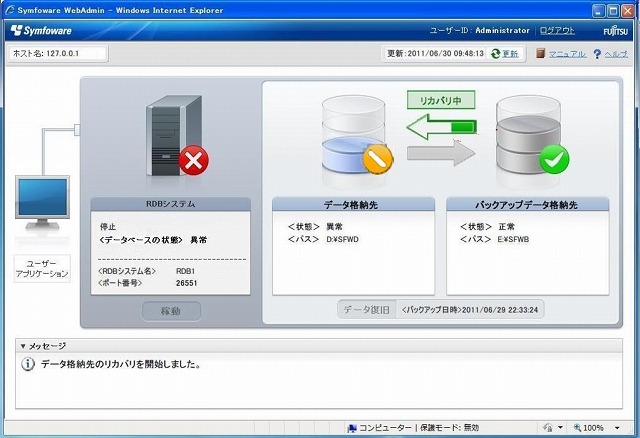Open the マニュアル link

pyautogui.click(x=567, y=53)
